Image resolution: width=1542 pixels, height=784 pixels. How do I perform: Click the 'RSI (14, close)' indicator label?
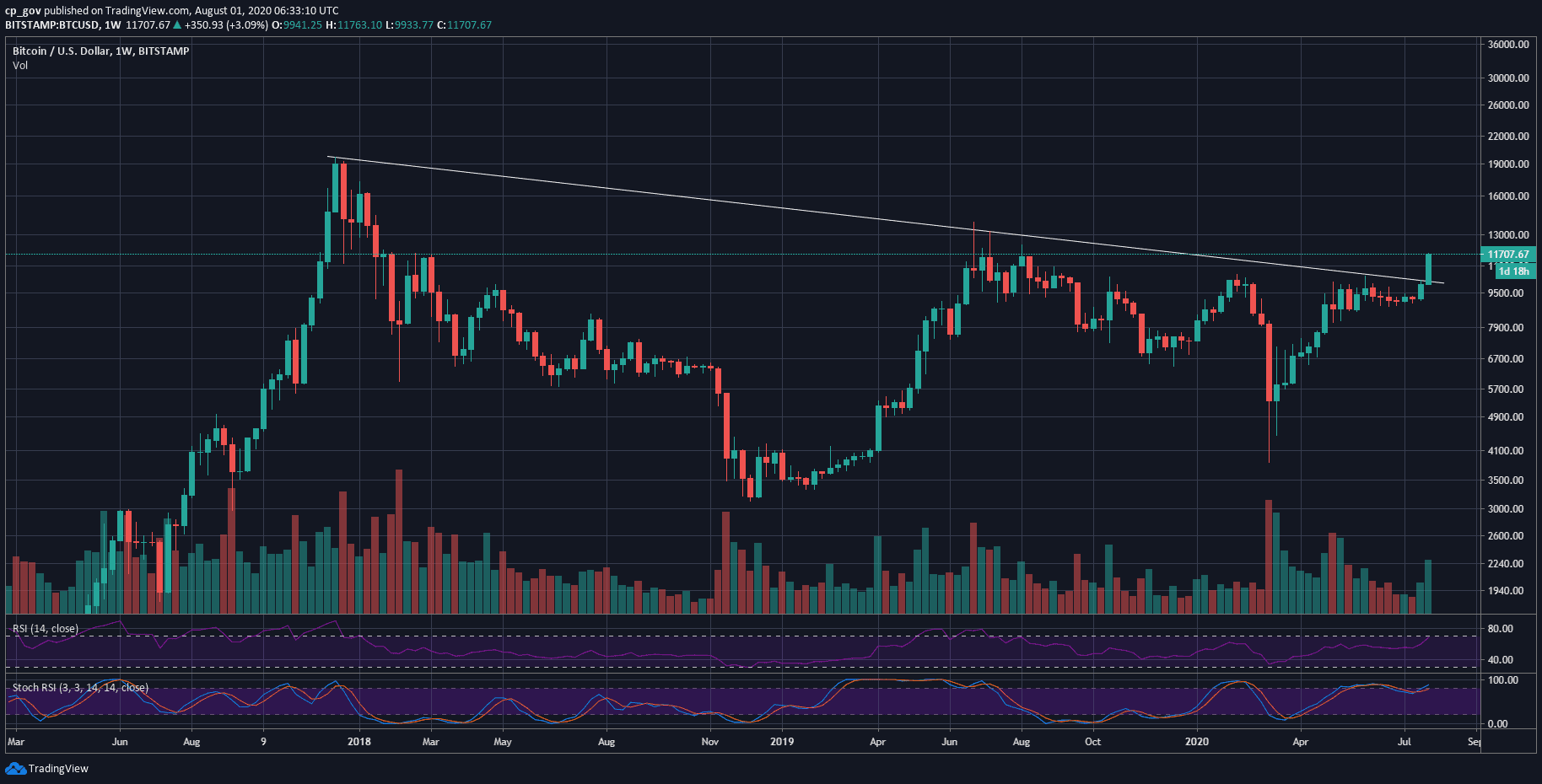coord(46,629)
